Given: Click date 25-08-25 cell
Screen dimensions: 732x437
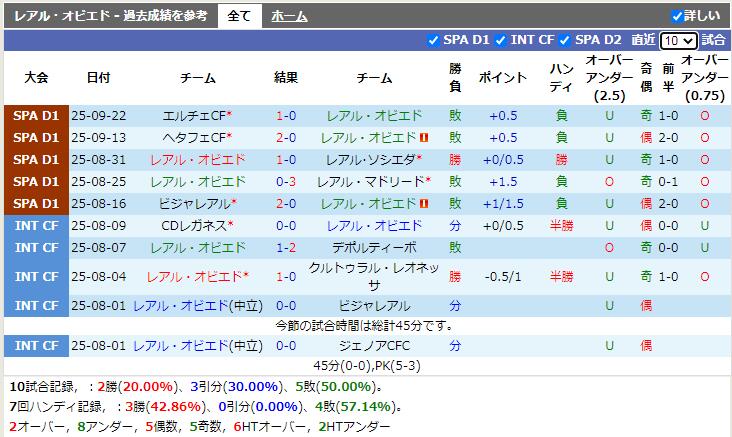Looking at the screenshot, I should tap(99, 182).
